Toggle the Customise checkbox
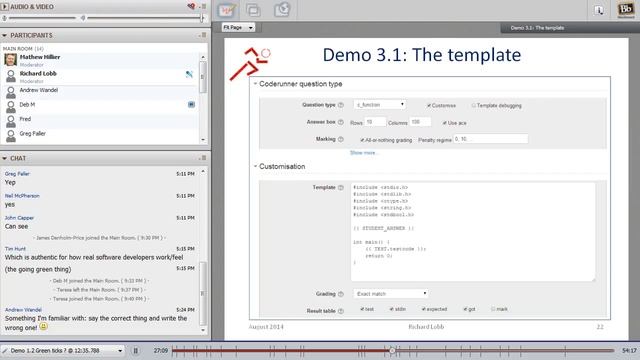Viewport: 640px width, 360px height. (x=429, y=105)
